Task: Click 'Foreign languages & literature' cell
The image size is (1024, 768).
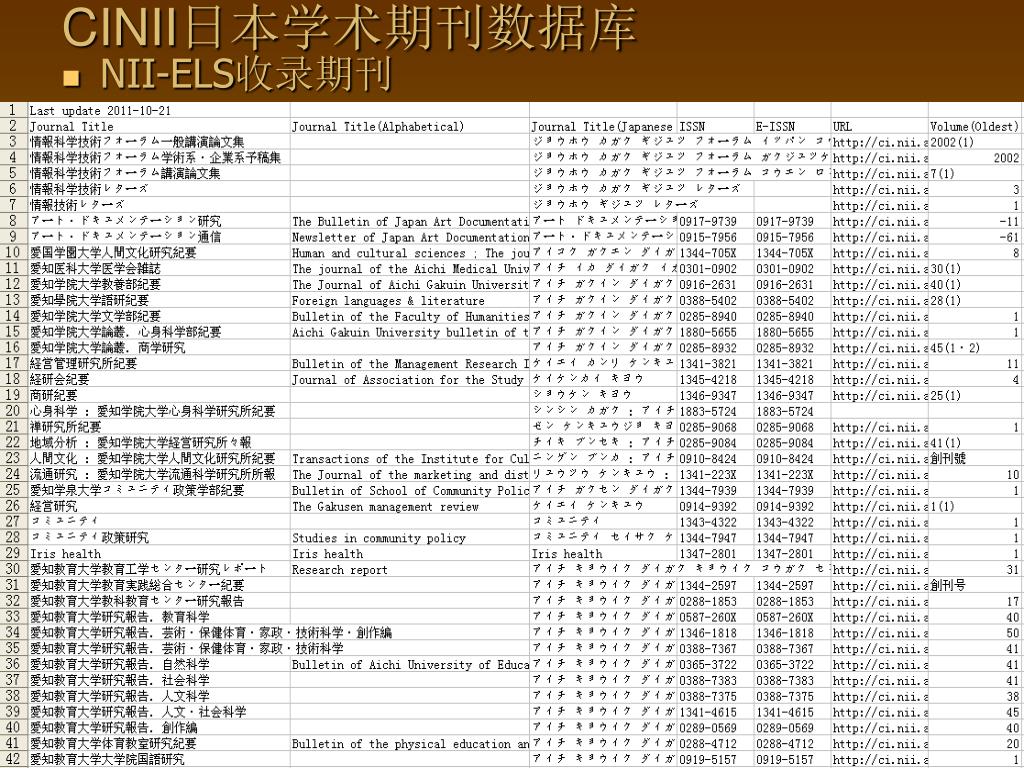Action: pyautogui.click(x=409, y=300)
